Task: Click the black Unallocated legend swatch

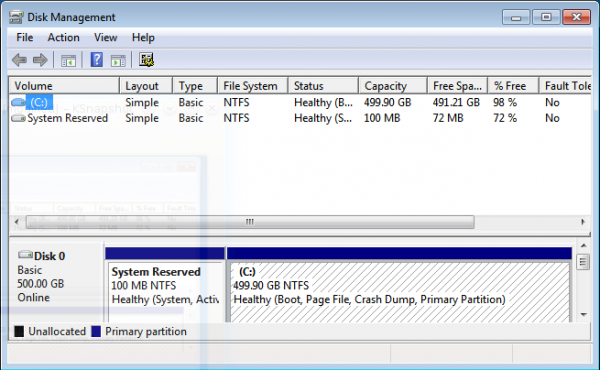Action: click(x=19, y=331)
